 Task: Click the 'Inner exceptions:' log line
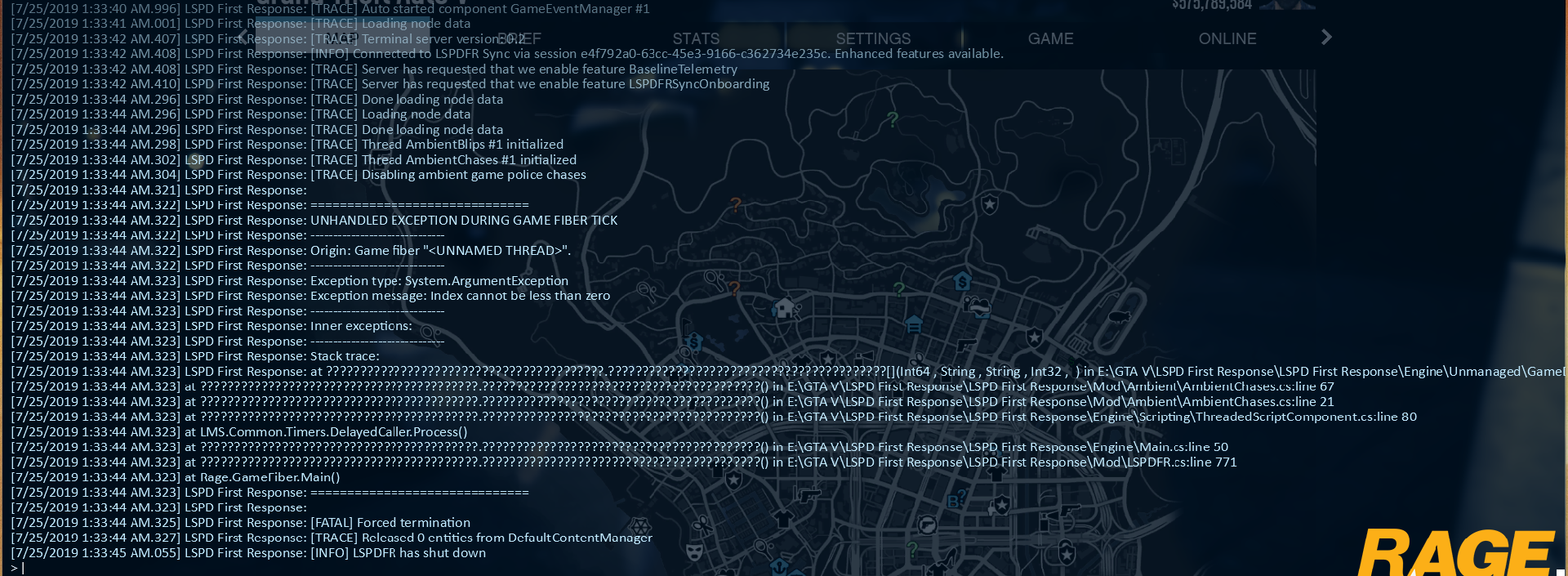[212, 326]
